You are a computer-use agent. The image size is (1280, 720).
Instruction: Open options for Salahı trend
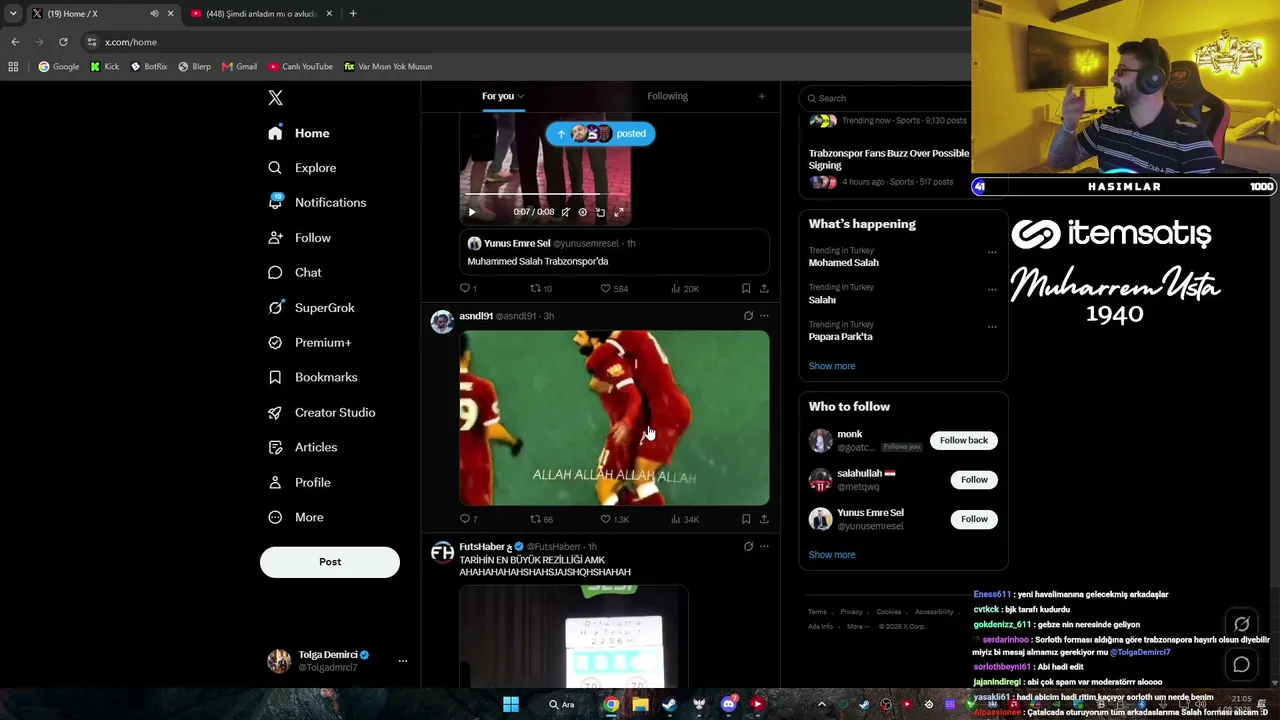tap(992, 289)
